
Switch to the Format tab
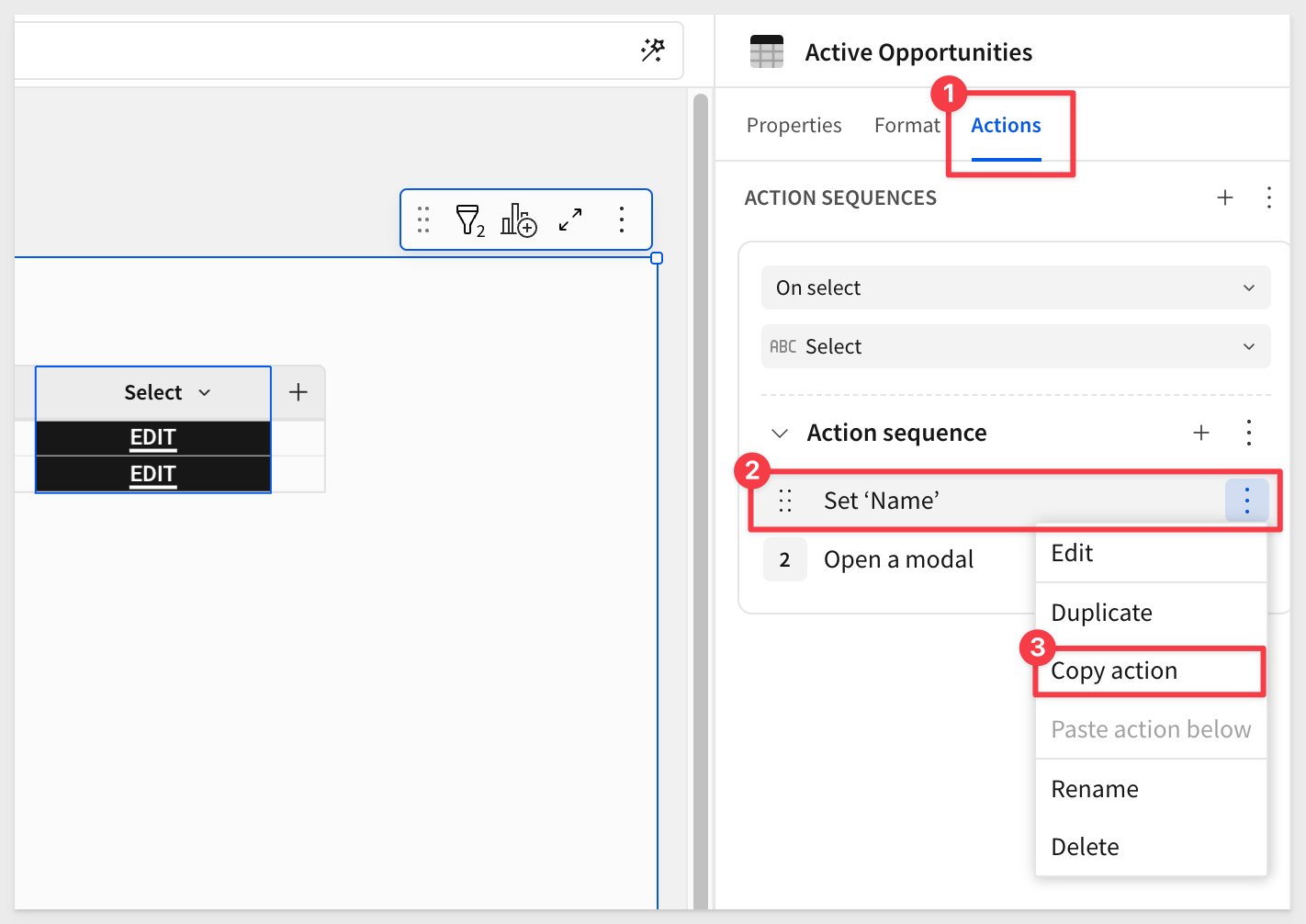point(906,126)
